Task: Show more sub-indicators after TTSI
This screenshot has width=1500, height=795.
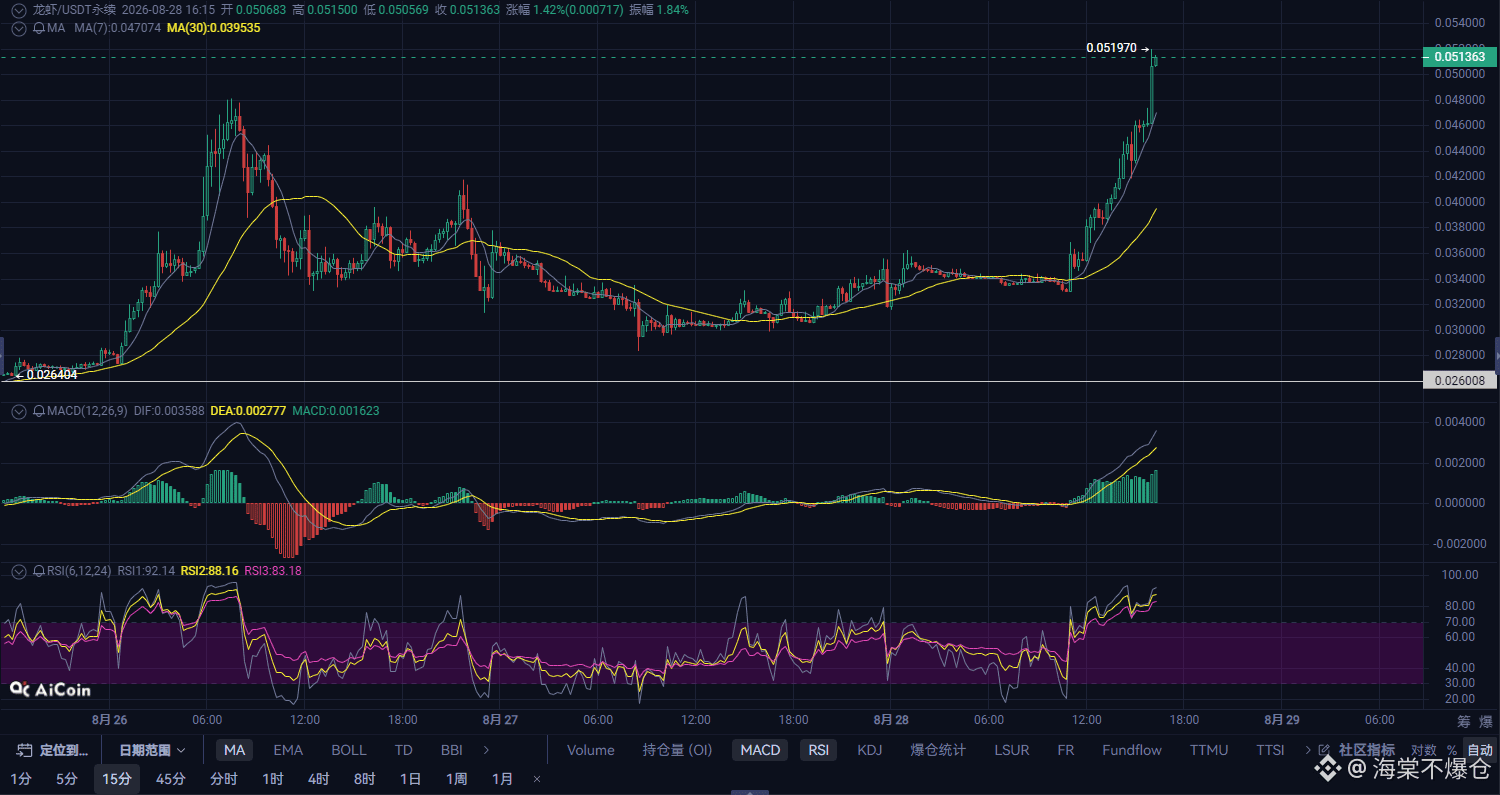Action: [1308, 750]
